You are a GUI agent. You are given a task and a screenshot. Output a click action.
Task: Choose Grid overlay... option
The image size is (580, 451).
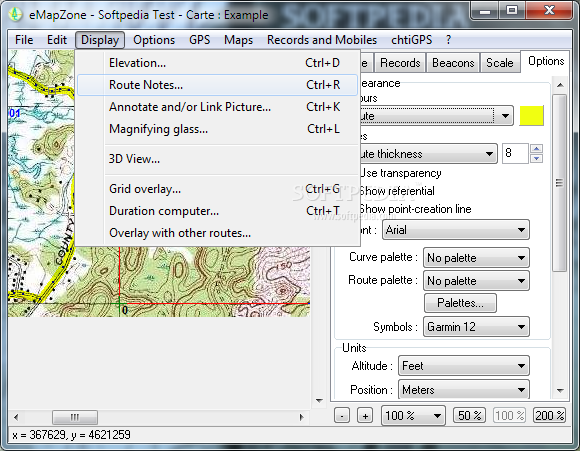click(x=218, y=189)
